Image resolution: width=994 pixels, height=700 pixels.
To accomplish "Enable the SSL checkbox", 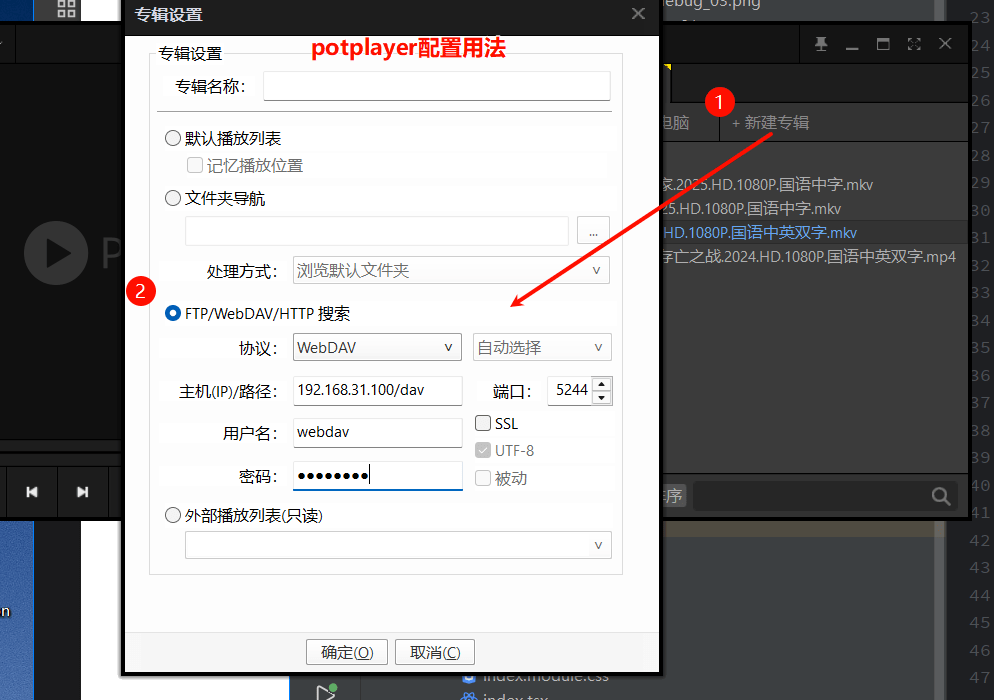I will pos(483,423).
